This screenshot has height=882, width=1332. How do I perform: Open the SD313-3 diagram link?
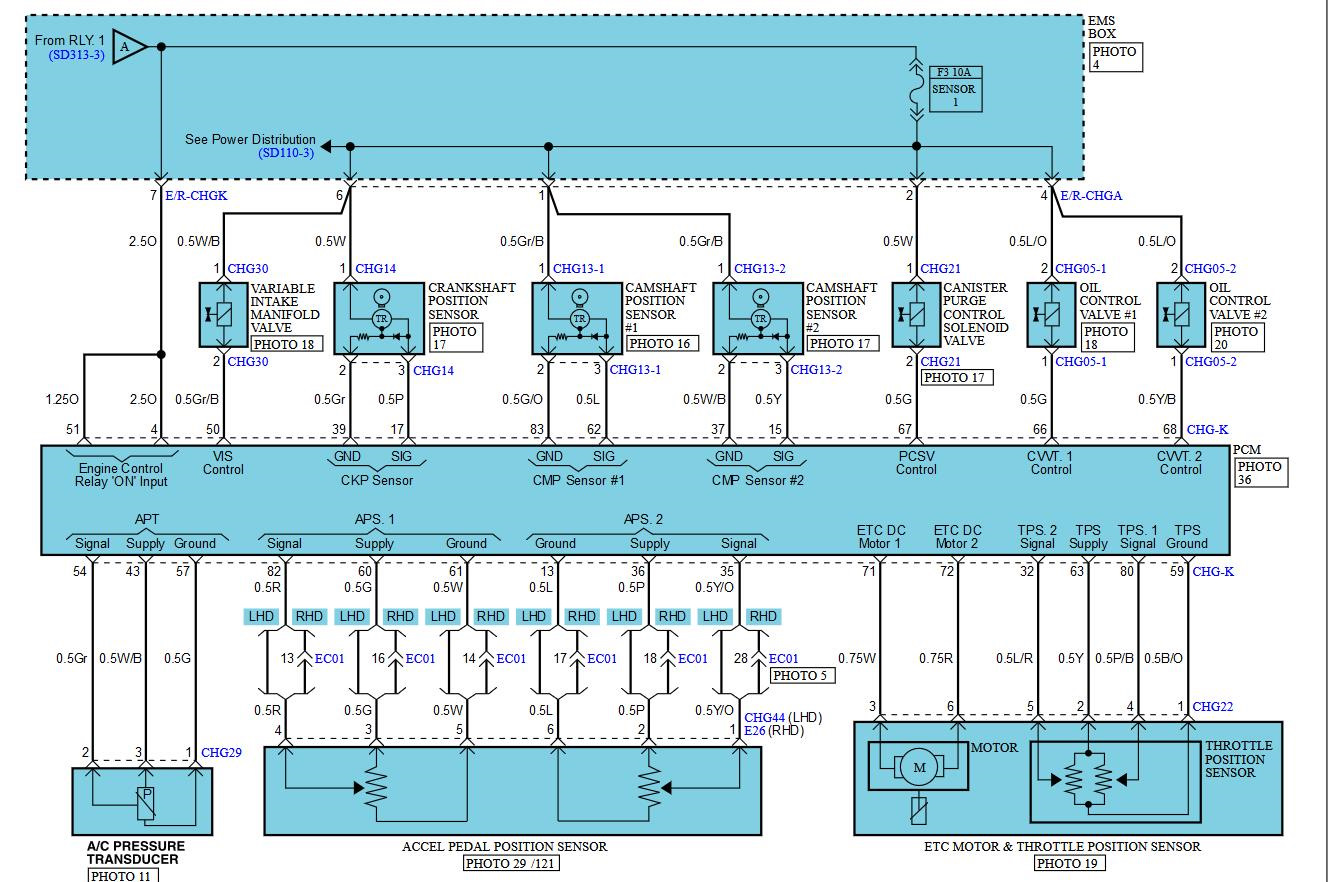[x=76, y=55]
